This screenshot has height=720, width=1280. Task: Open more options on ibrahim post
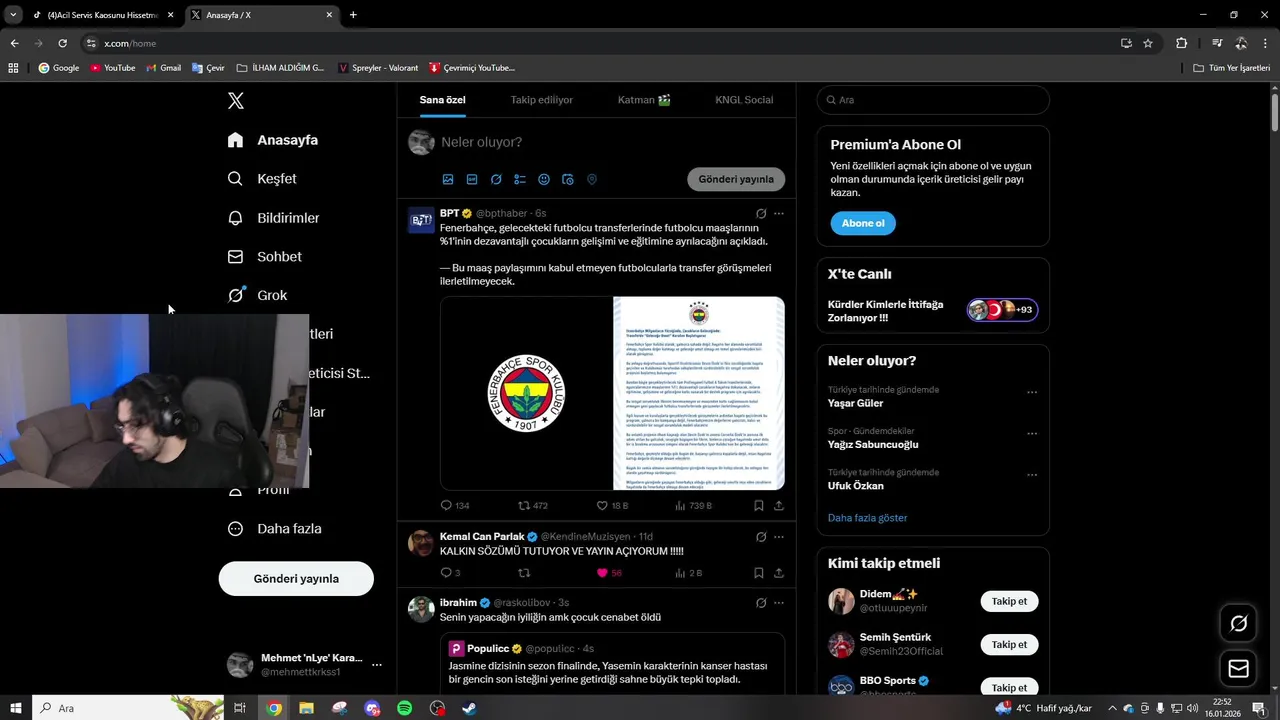(779, 603)
